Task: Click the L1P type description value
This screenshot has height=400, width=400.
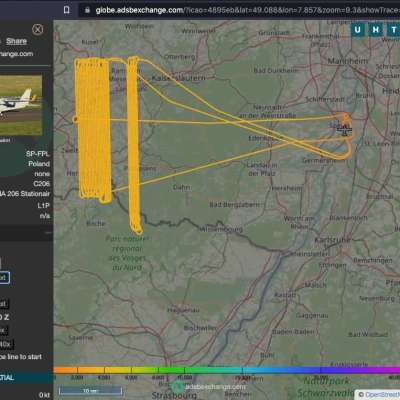Action: tap(43, 205)
